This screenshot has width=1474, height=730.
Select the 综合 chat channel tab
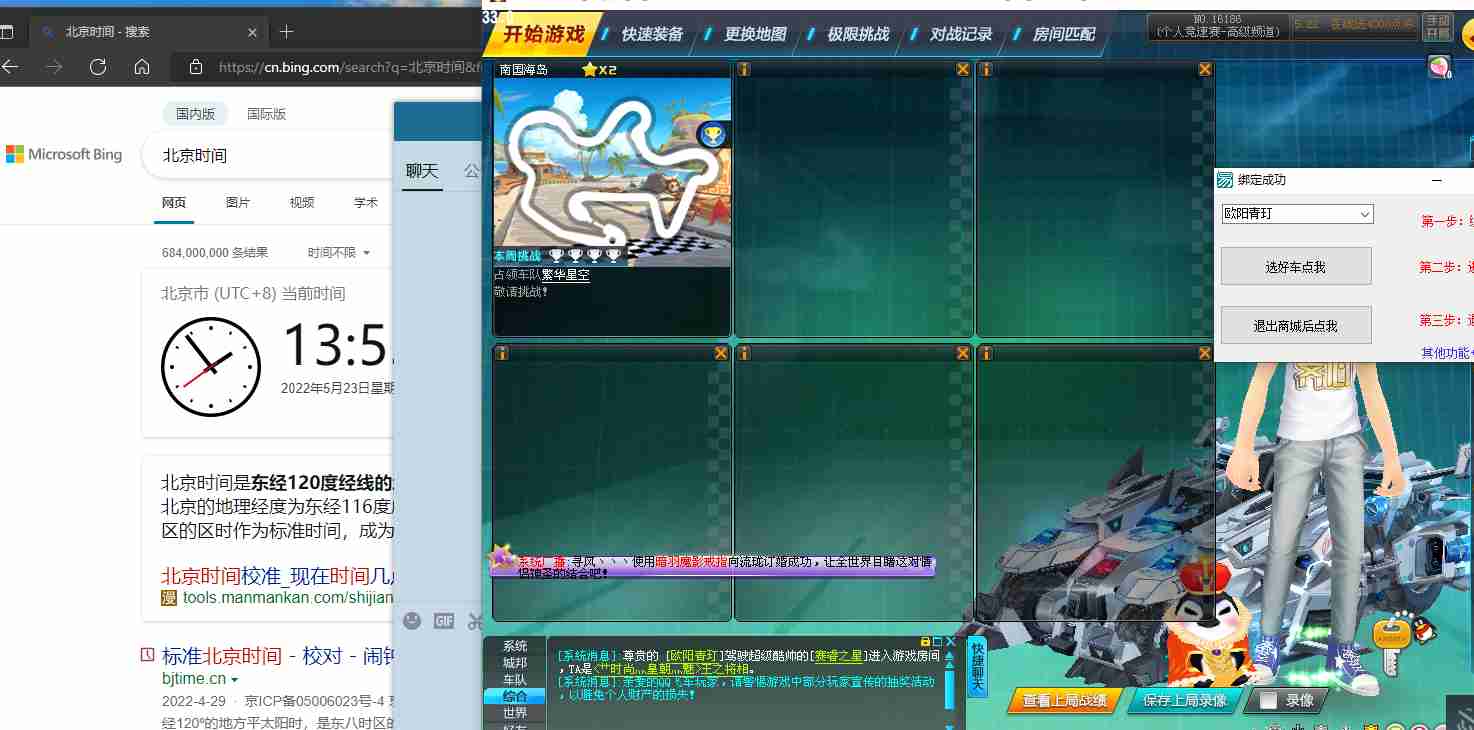(x=515, y=696)
